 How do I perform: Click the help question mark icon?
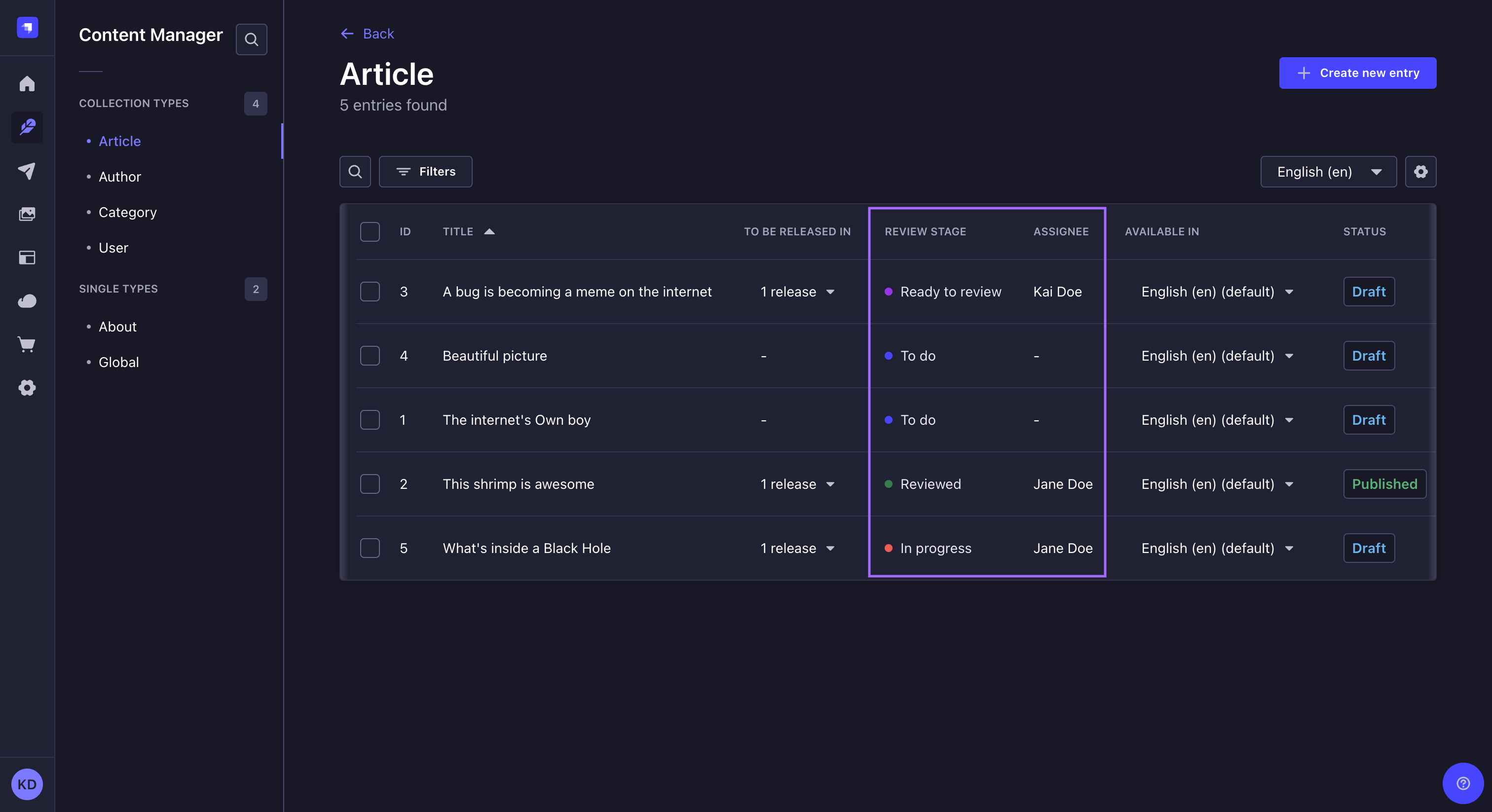1463,783
